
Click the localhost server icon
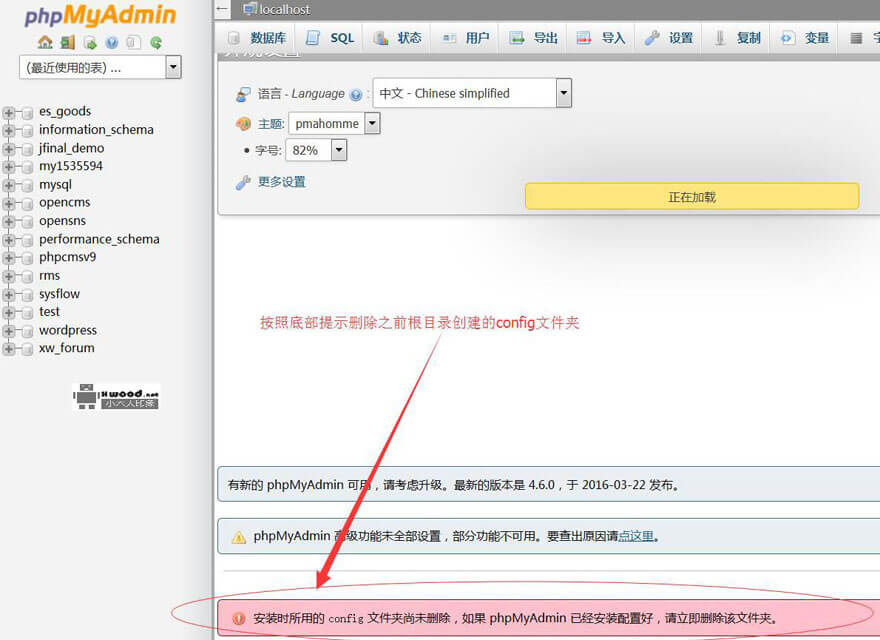pos(250,9)
